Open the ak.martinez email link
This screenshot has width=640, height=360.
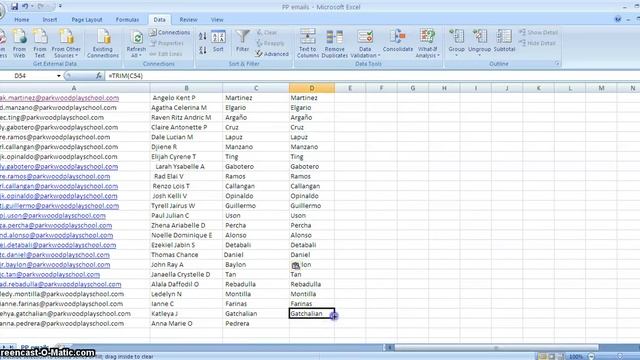click(60, 98)
